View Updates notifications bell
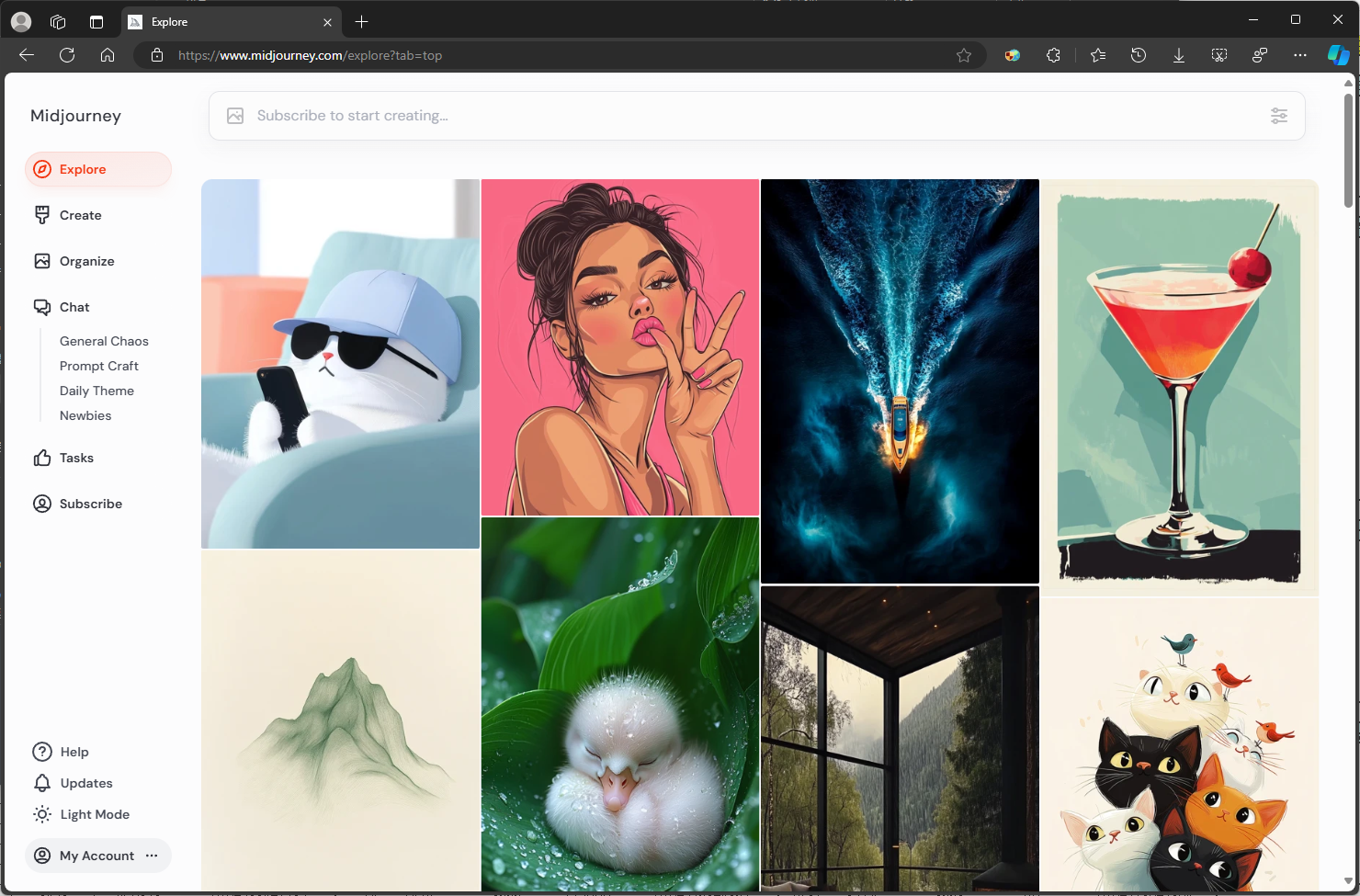Viewport: 1360px width, 896px height. point(85,783)
